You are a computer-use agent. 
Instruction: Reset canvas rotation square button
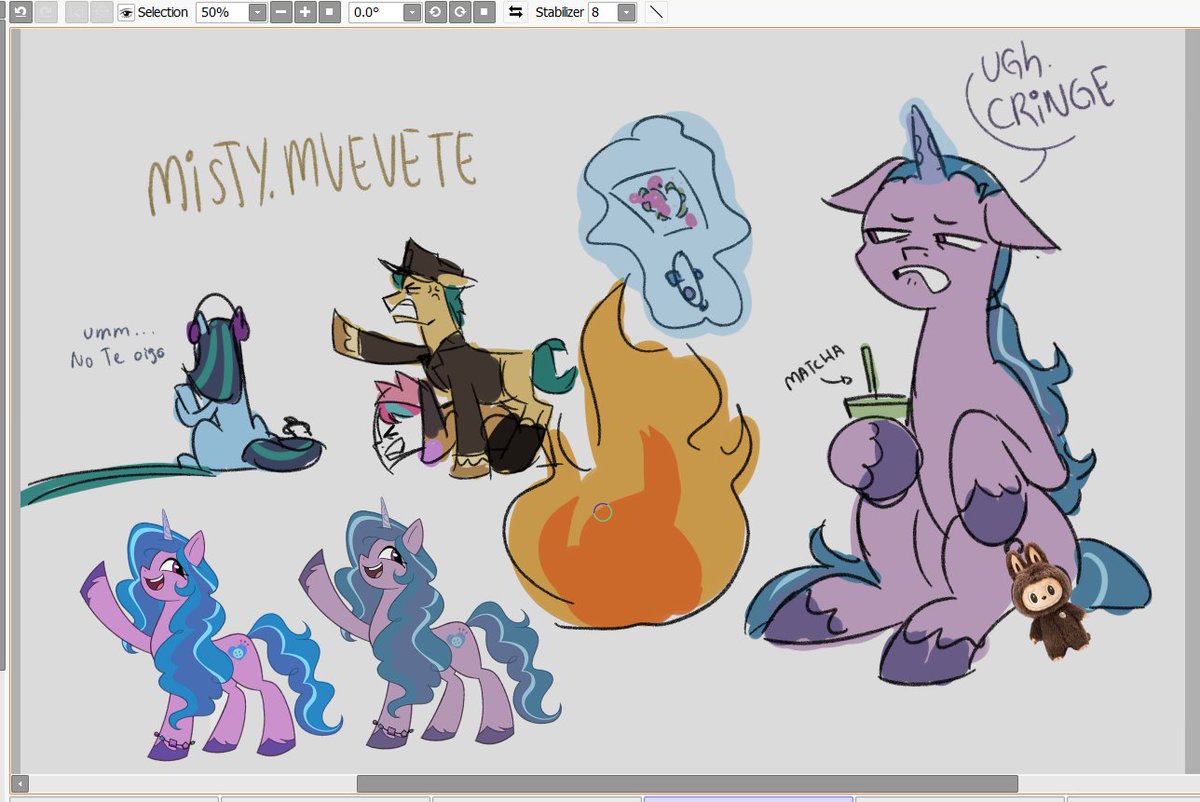(x=482, y=12)
